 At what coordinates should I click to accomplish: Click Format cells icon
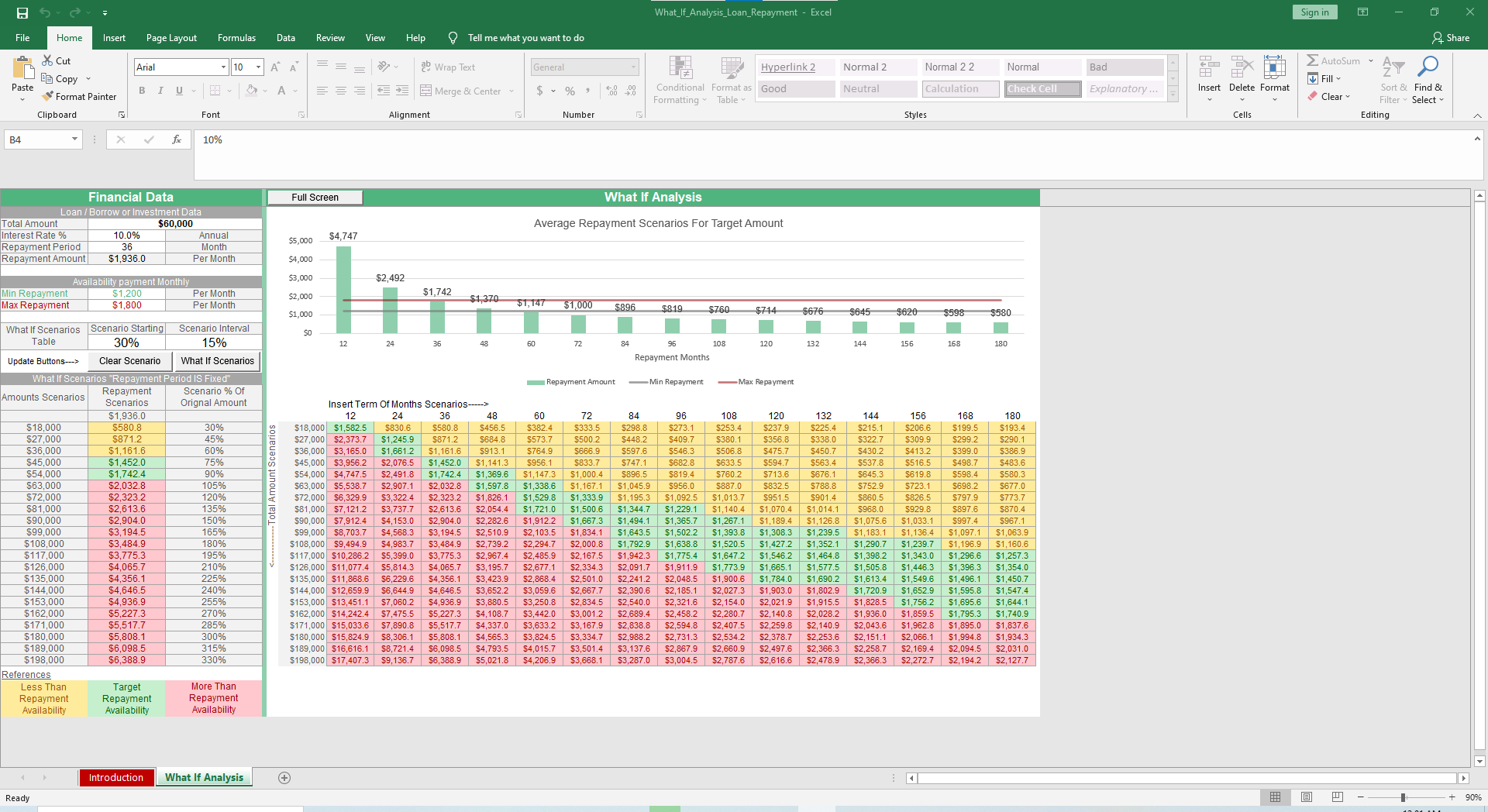point(1274,68)
